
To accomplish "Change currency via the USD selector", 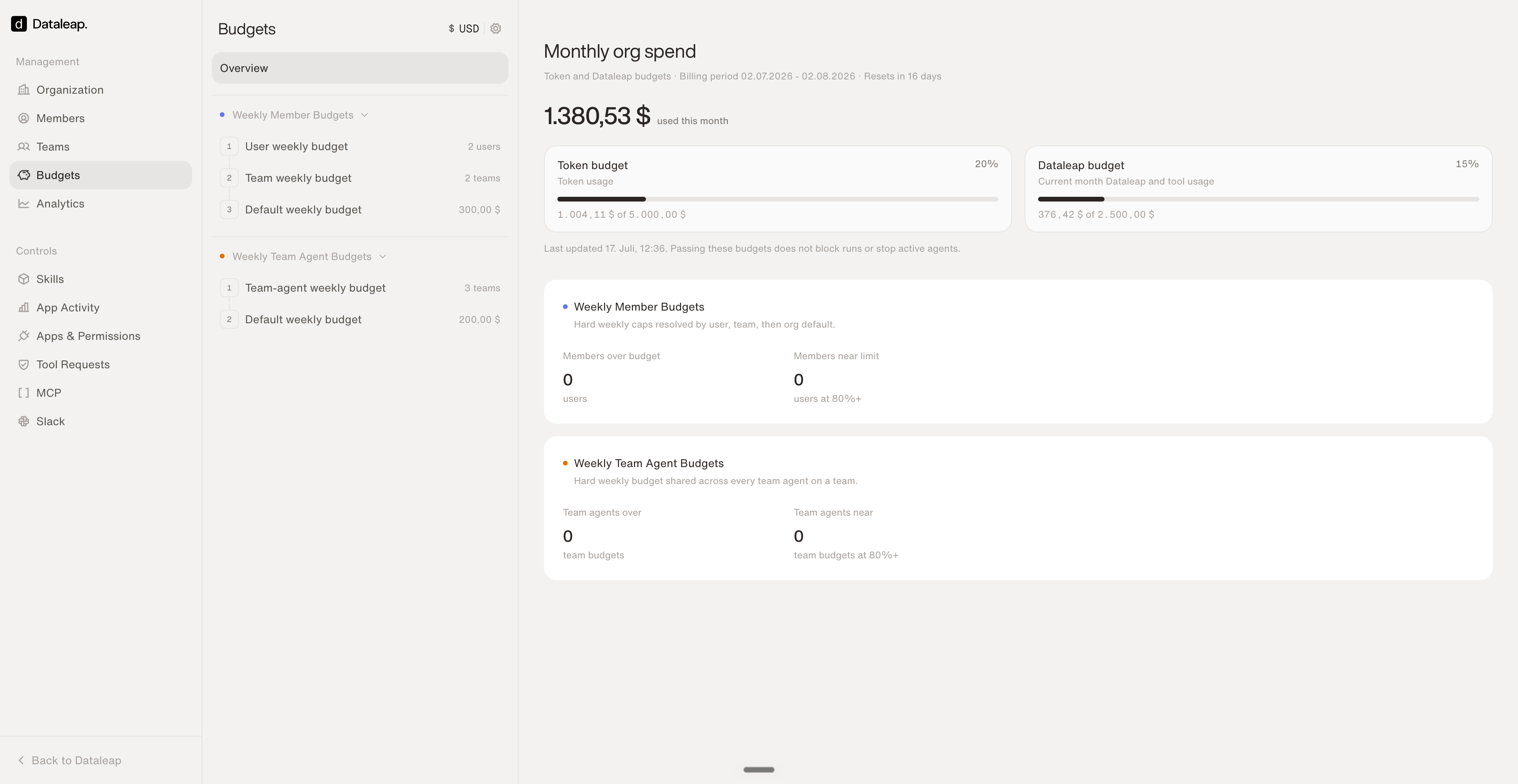I will (464, 28).
